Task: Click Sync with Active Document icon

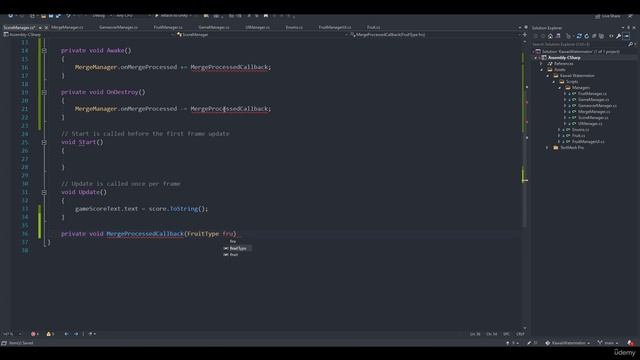Action: 579,36
